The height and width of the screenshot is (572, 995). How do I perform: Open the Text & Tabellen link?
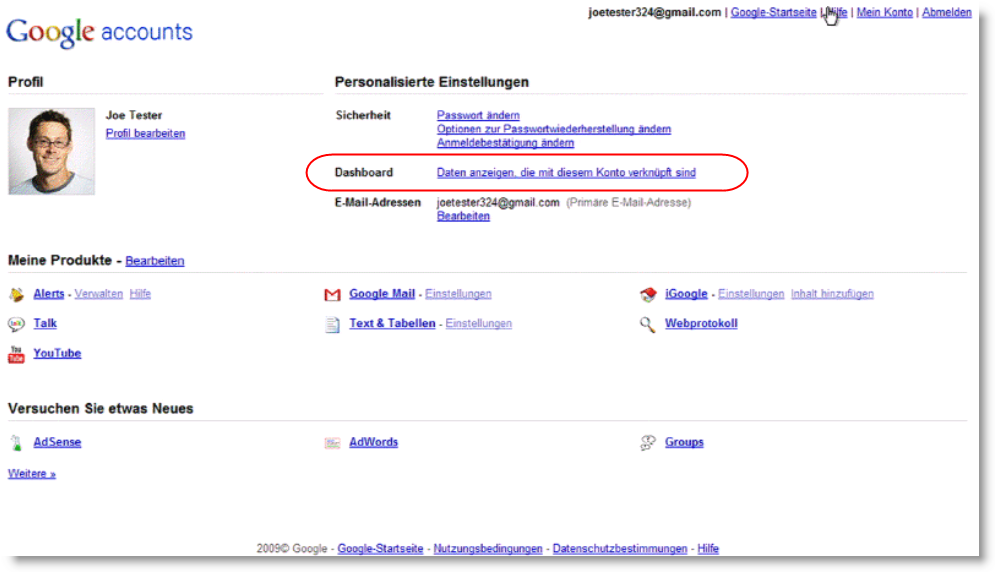click(x=392, y=323)
